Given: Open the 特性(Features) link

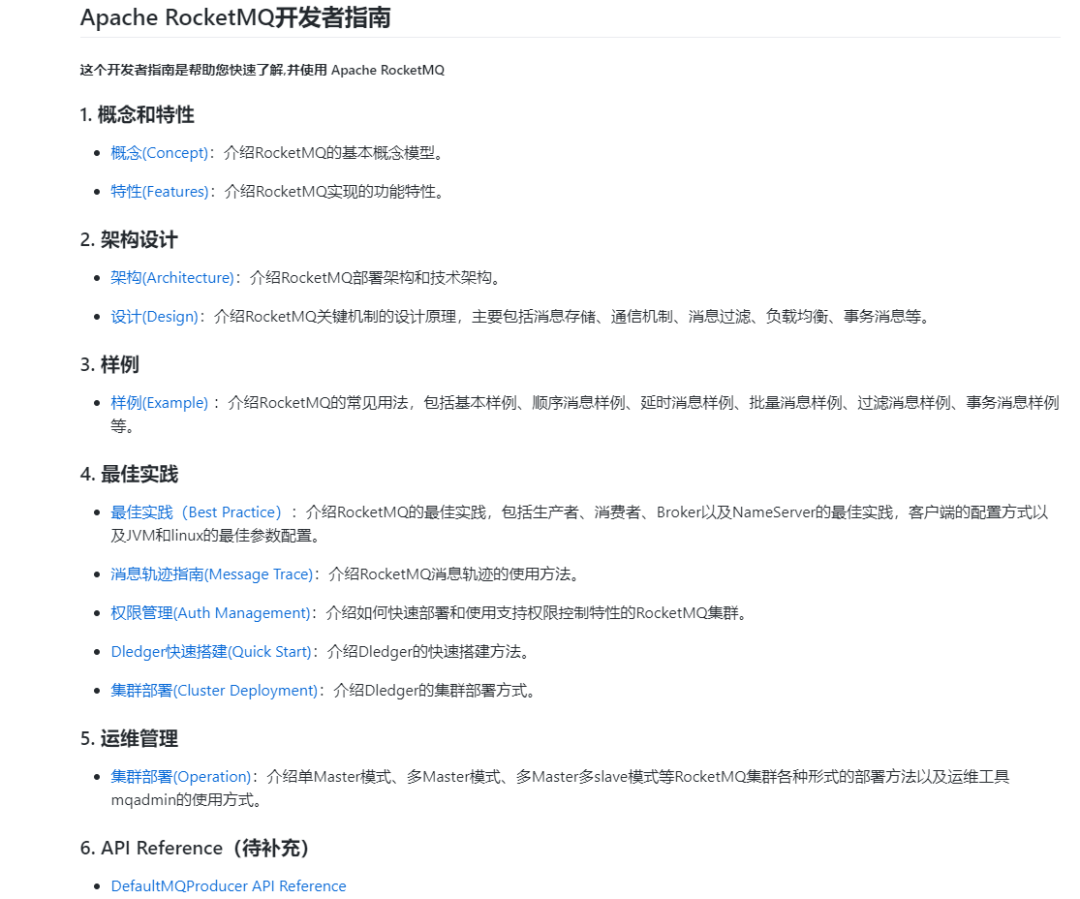Looking at the screenshot, I should click(x=160, y=192).
